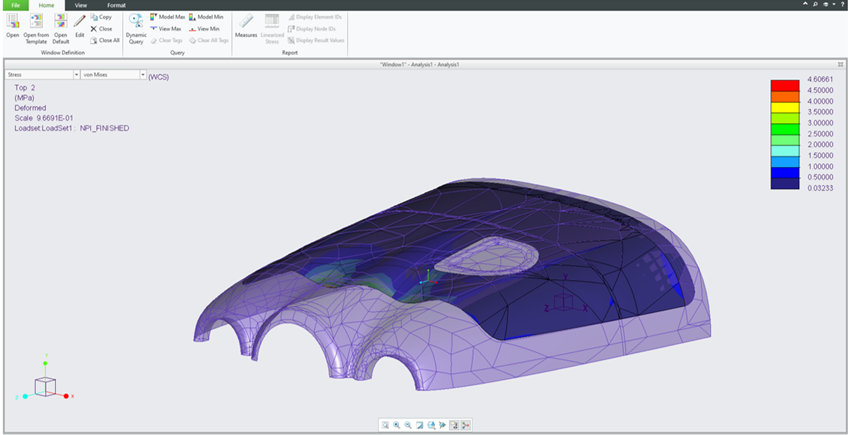Image resolution: width=850 pixels, height=435 pixels.
Task: Click the Close All button
Action: [104, 40]
